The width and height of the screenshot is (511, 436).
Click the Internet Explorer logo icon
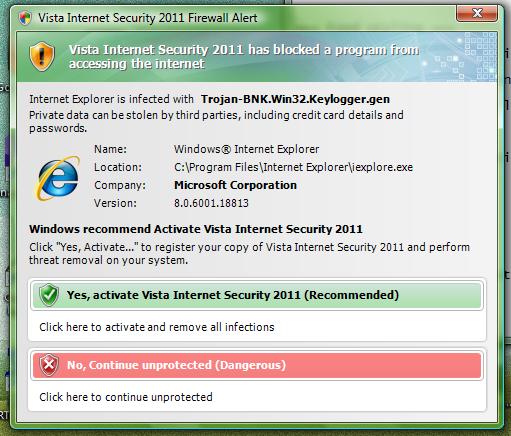tap(57, 178)
